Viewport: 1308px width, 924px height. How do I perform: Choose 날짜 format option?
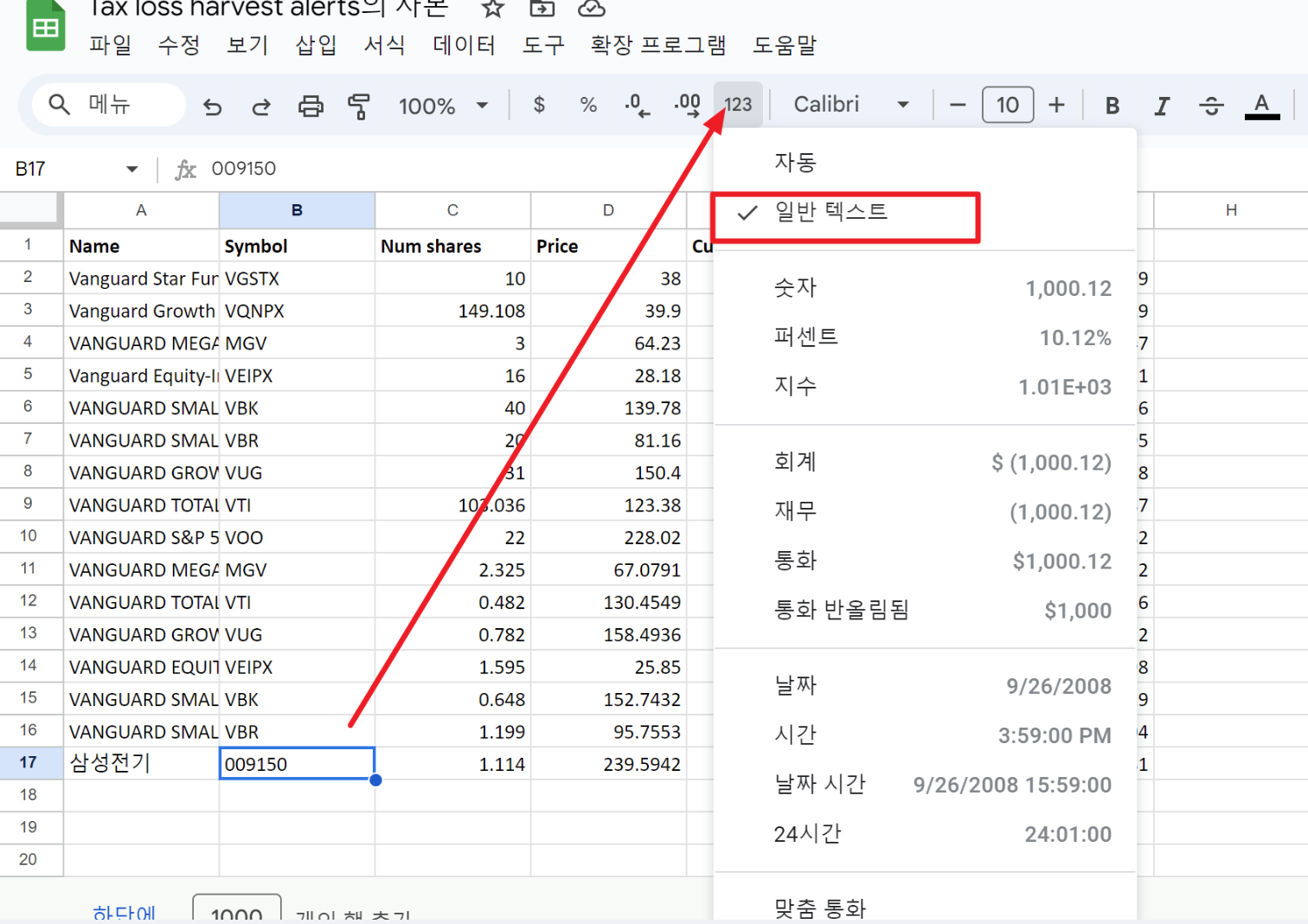point(925,686)
